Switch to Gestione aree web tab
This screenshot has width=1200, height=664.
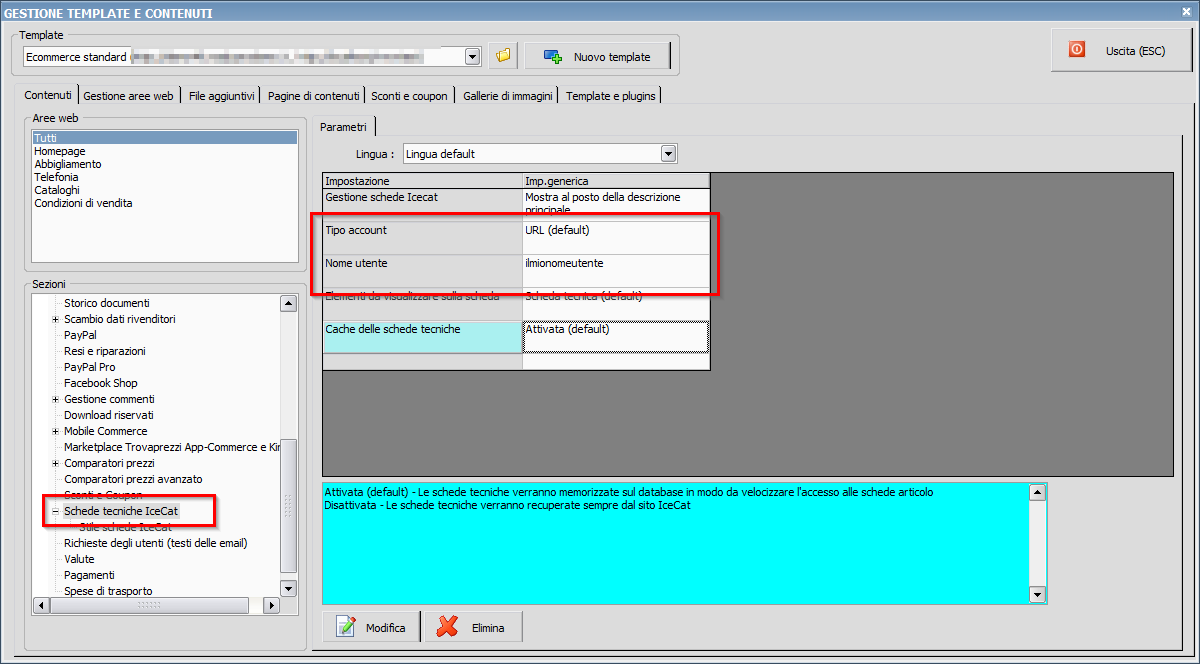point(129,96)
